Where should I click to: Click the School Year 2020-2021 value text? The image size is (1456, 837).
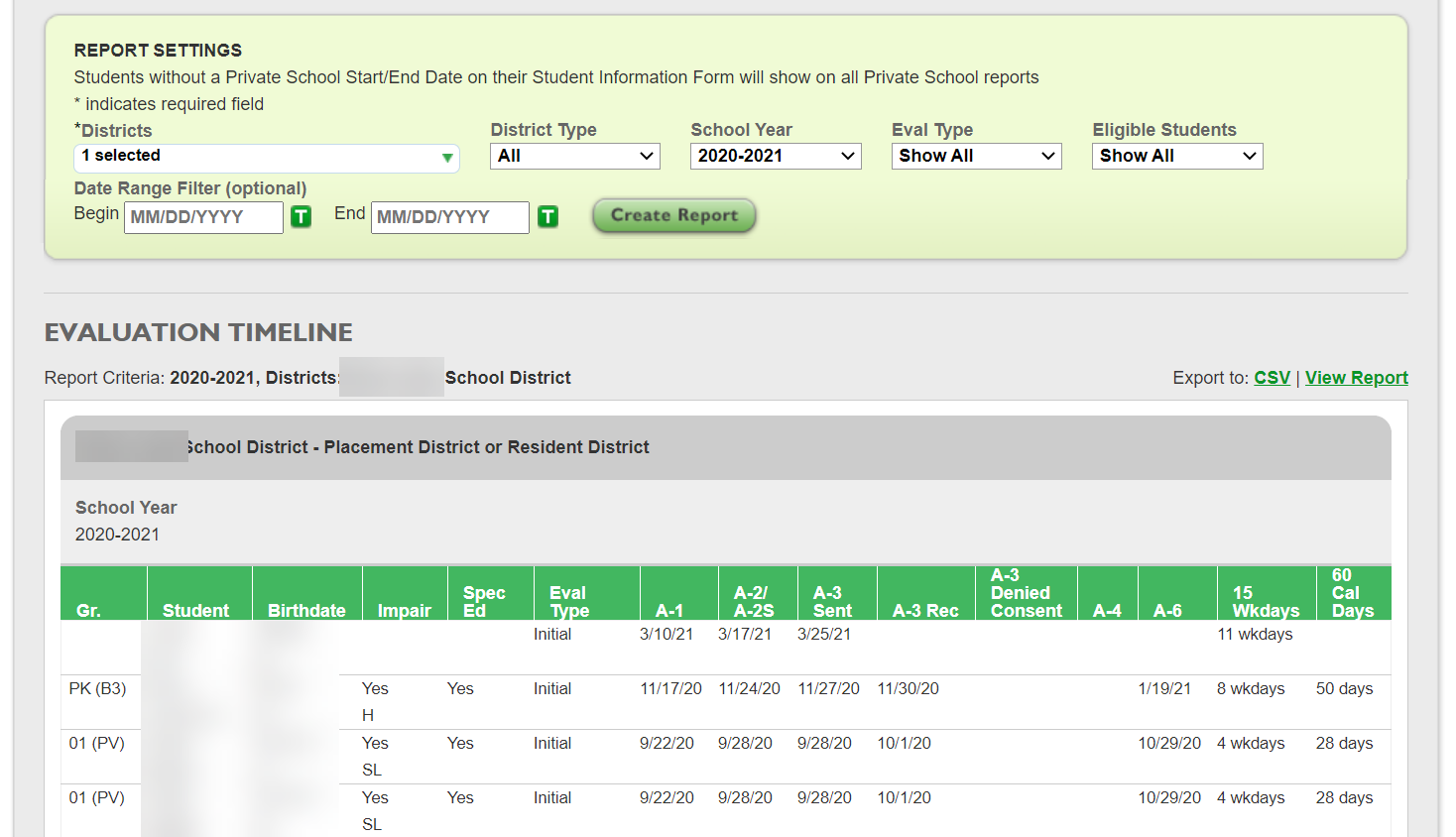[117, 535]
